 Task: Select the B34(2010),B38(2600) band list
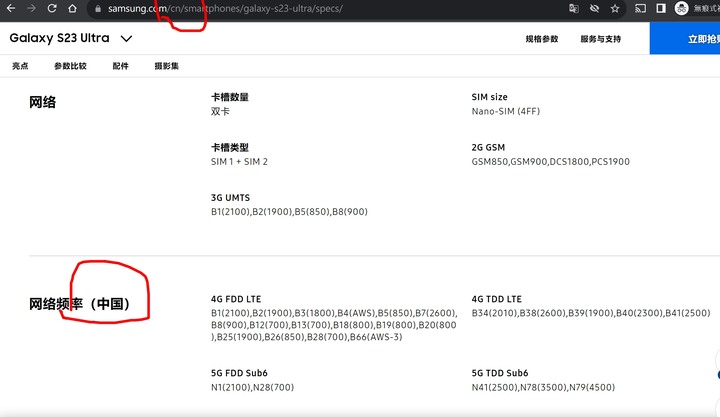pos(591,313)
